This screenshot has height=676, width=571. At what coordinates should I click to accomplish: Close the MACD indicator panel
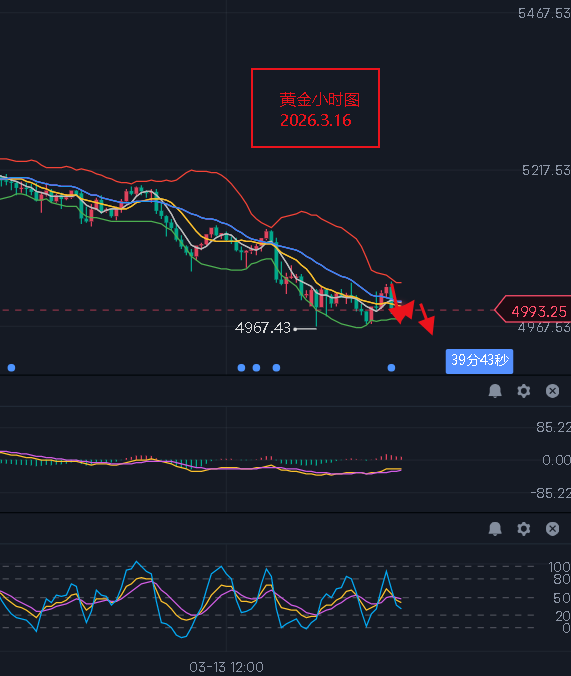point(552,391)
